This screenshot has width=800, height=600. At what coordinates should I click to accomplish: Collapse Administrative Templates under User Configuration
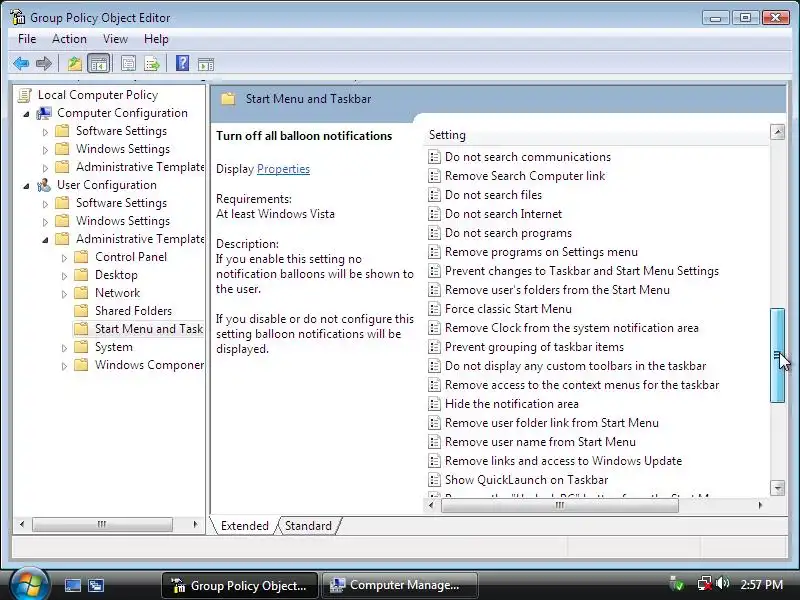[45, 240]
